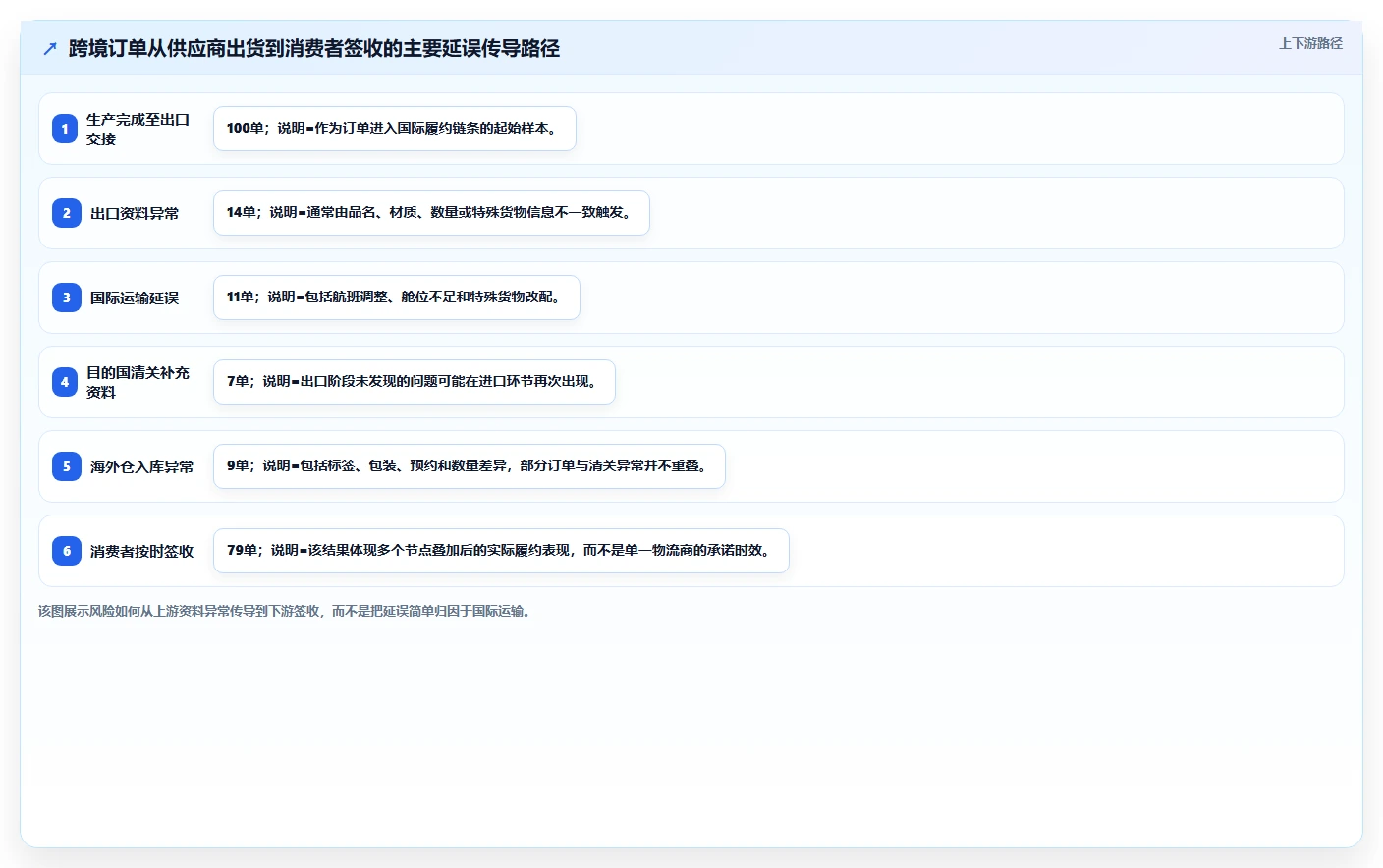Screen dimensions: 1383x868
Task: Click the 14单 description box
Action: (431, 213)
